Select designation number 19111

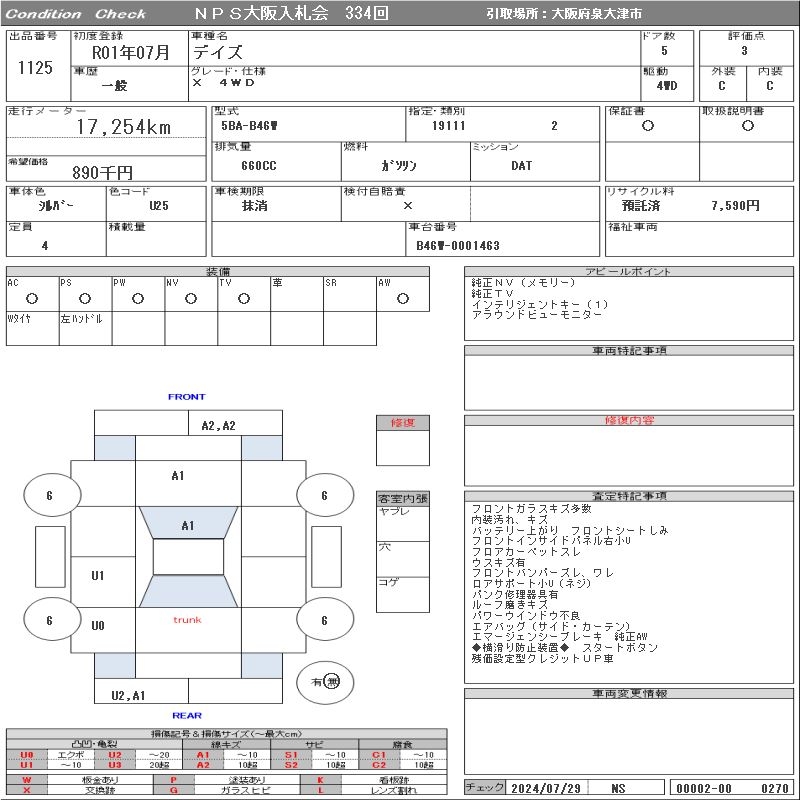[x=449, y=126]
